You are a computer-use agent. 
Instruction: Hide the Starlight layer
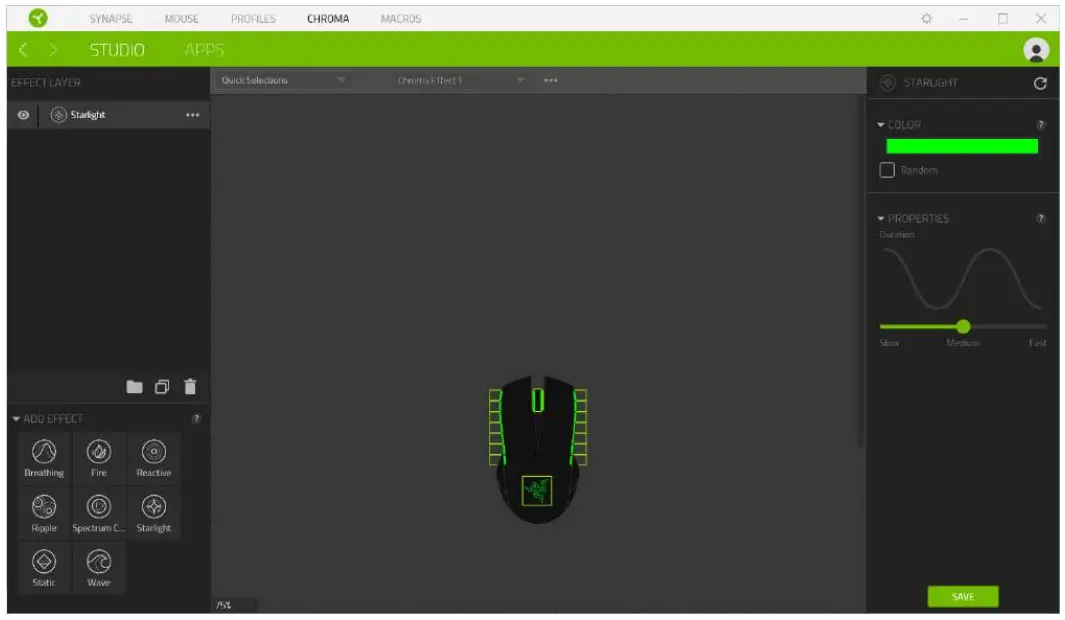coord(23,114)
